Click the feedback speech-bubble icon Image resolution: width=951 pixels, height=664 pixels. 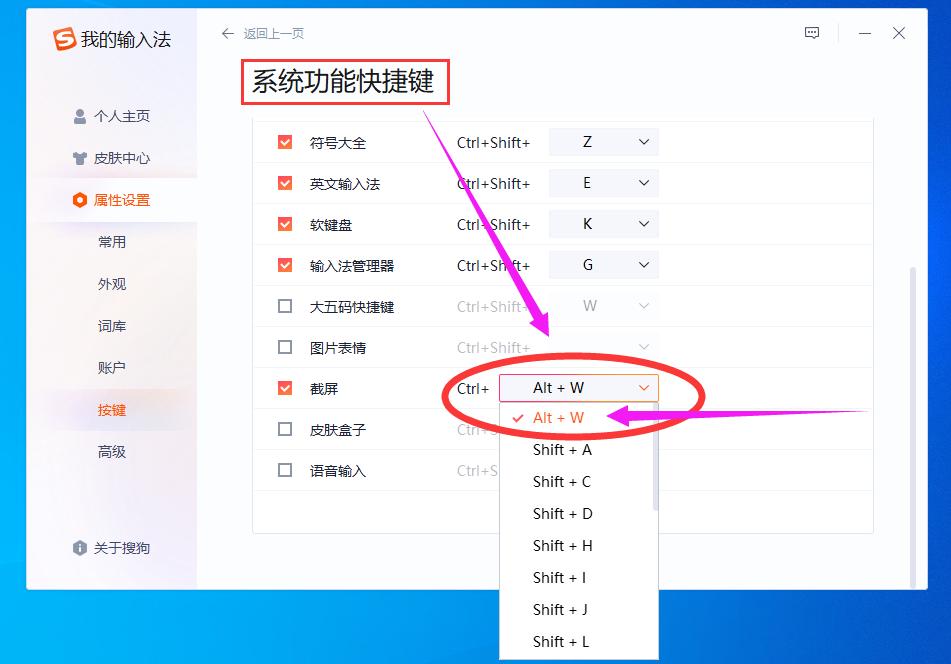[812, 33]
